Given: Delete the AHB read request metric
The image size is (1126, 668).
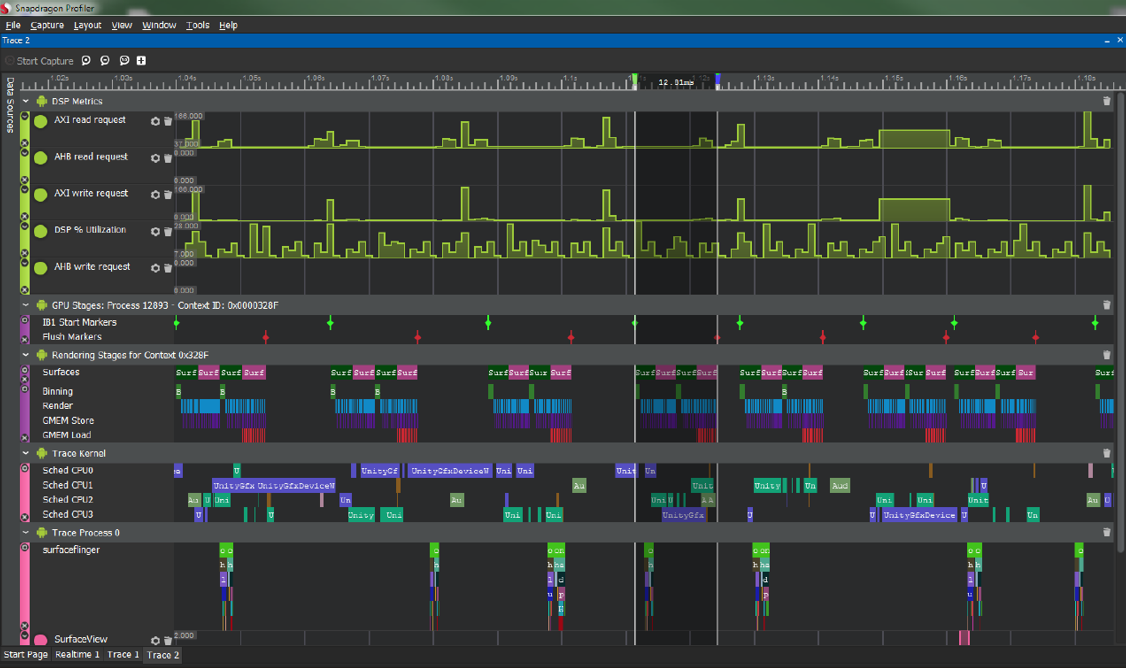Looking at the screenshot, I should coord(168,158).
